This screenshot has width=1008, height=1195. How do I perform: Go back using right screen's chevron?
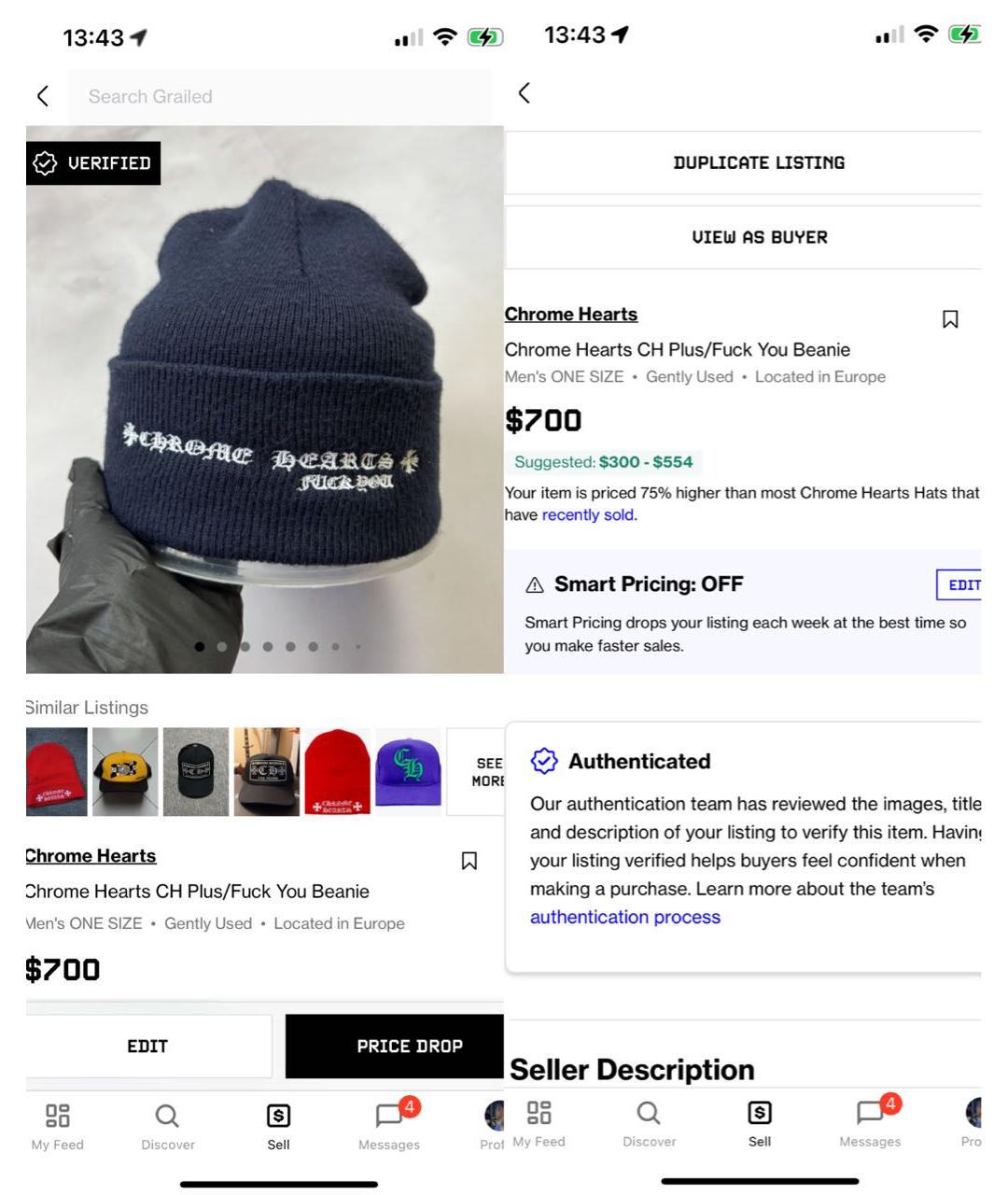tap(525, 92)
